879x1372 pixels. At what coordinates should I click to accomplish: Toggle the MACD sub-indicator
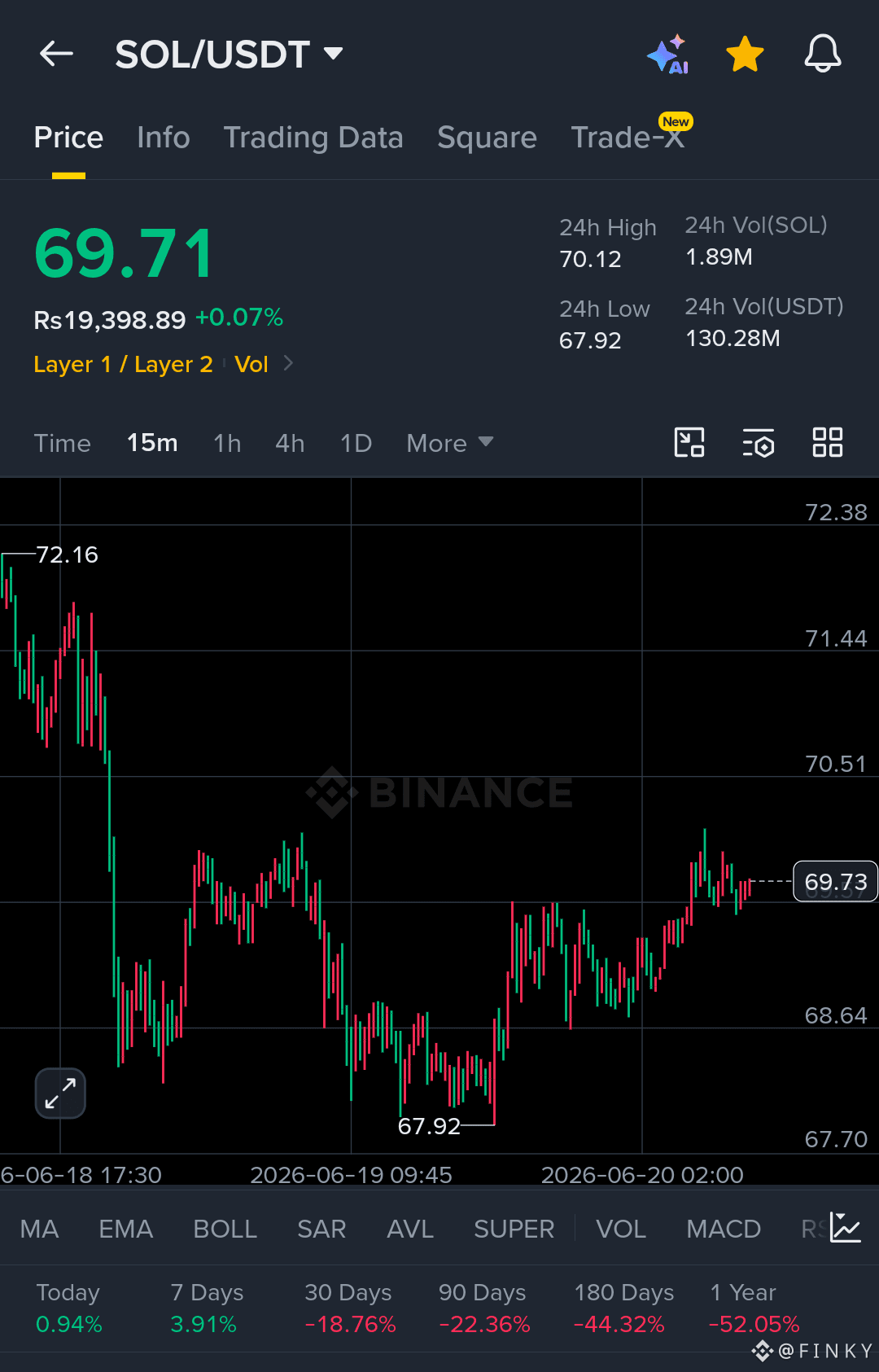pos(724,1229)
